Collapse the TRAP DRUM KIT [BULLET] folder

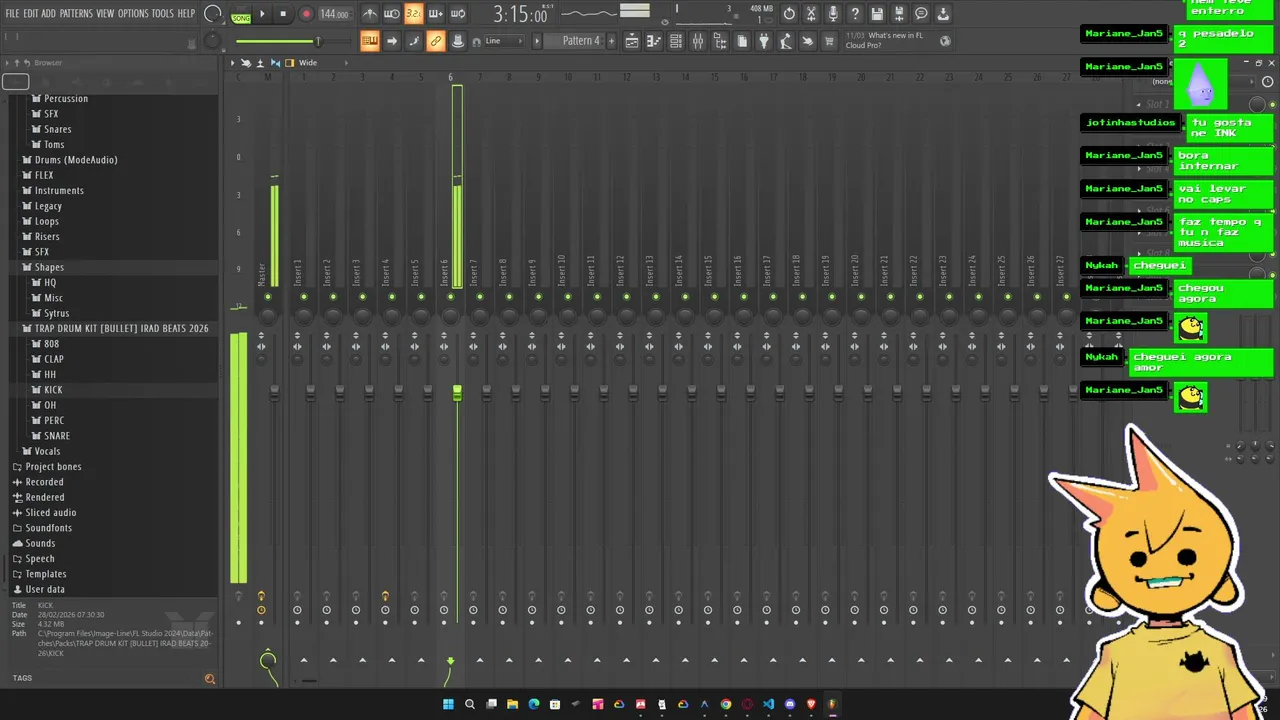coord(115,329)
